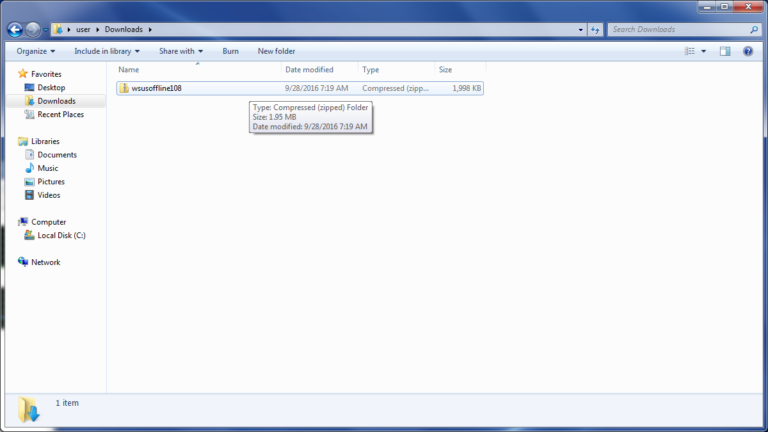Open the view options dropdown arrow
The height and width of the screenshot is (432, 768).
coord(704,51)
